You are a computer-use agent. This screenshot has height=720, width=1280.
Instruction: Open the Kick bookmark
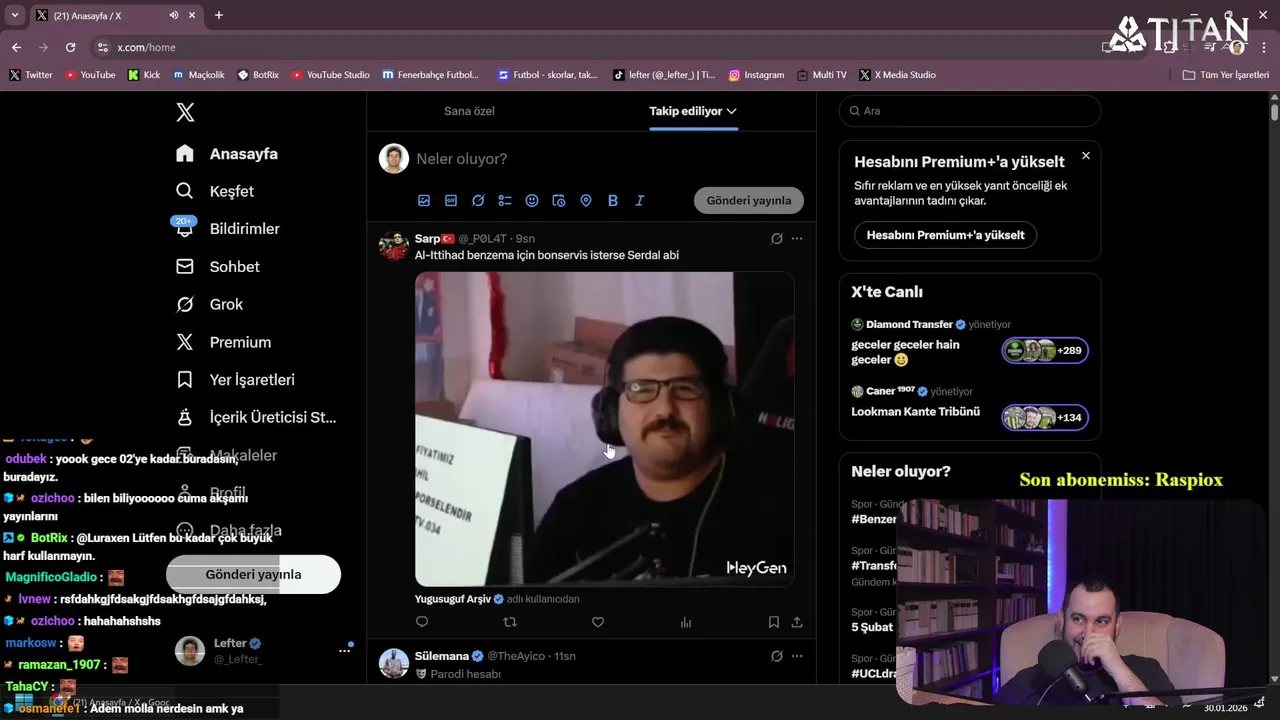point(144,75)
